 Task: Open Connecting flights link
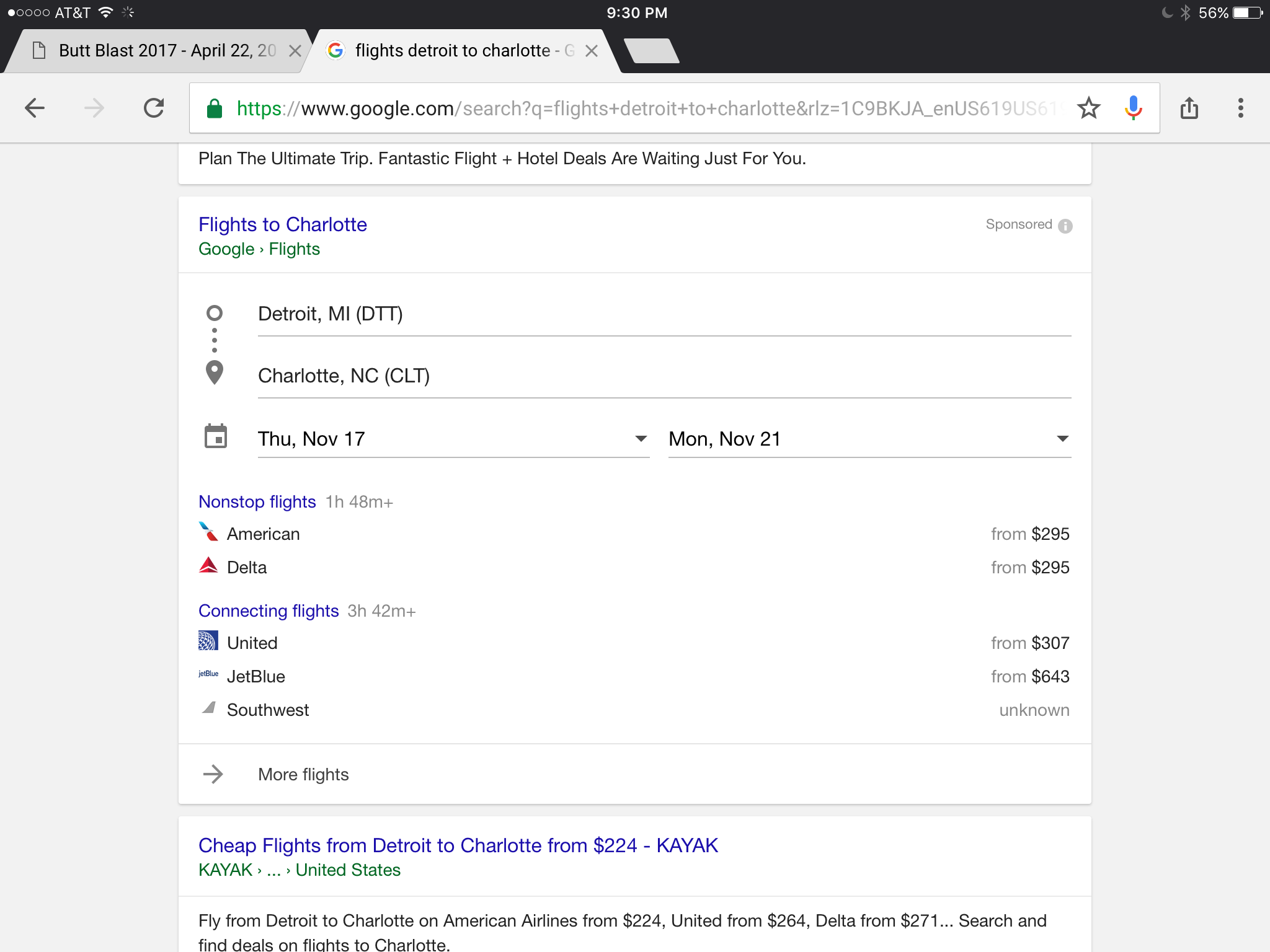click(269, 611)
